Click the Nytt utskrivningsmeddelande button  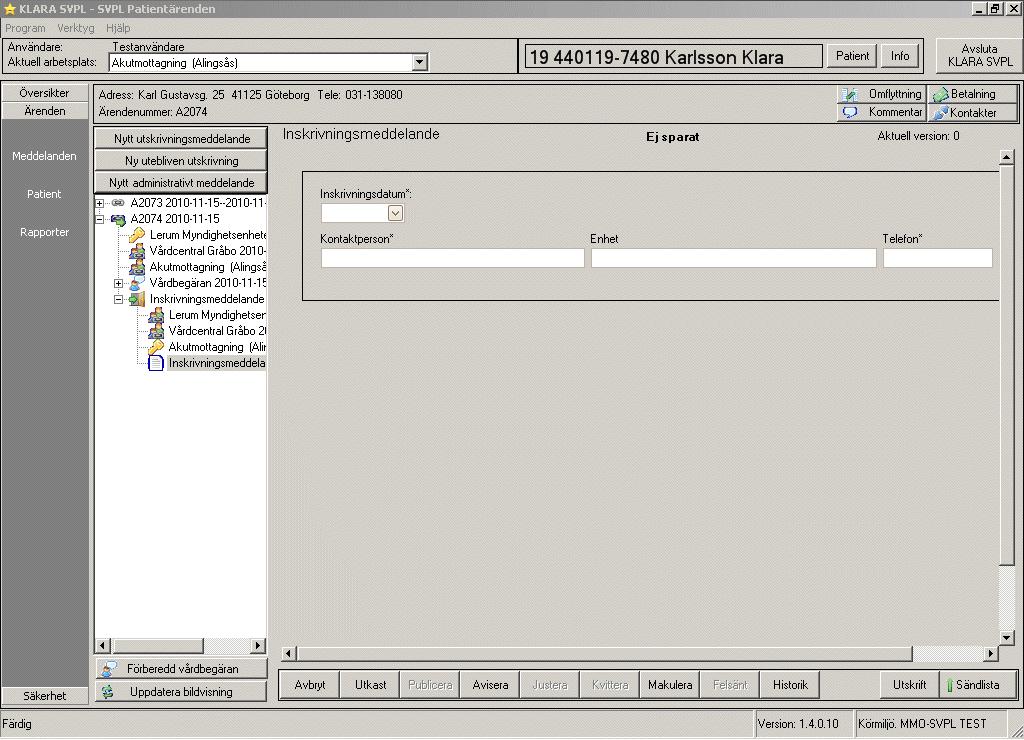tap(182, 138)
